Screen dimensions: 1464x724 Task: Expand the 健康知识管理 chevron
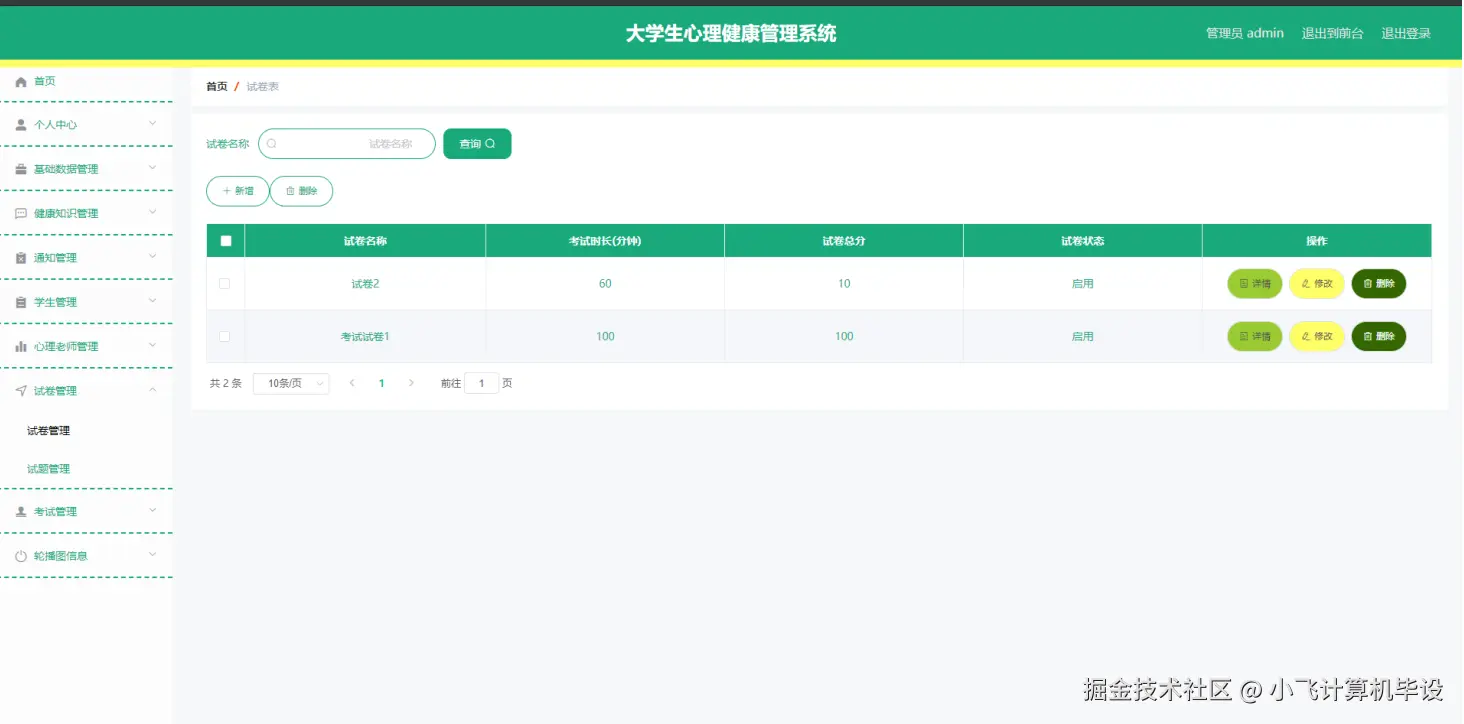pyautogui.click(x=153, y=212)
